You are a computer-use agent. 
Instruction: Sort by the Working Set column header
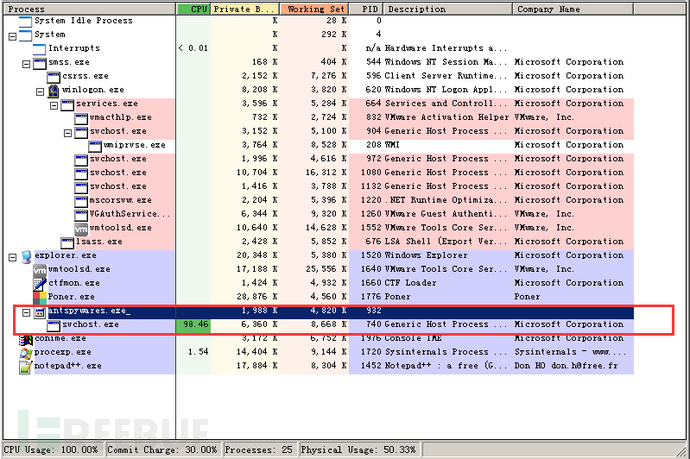pyautogui.click(x=314, y=9)
